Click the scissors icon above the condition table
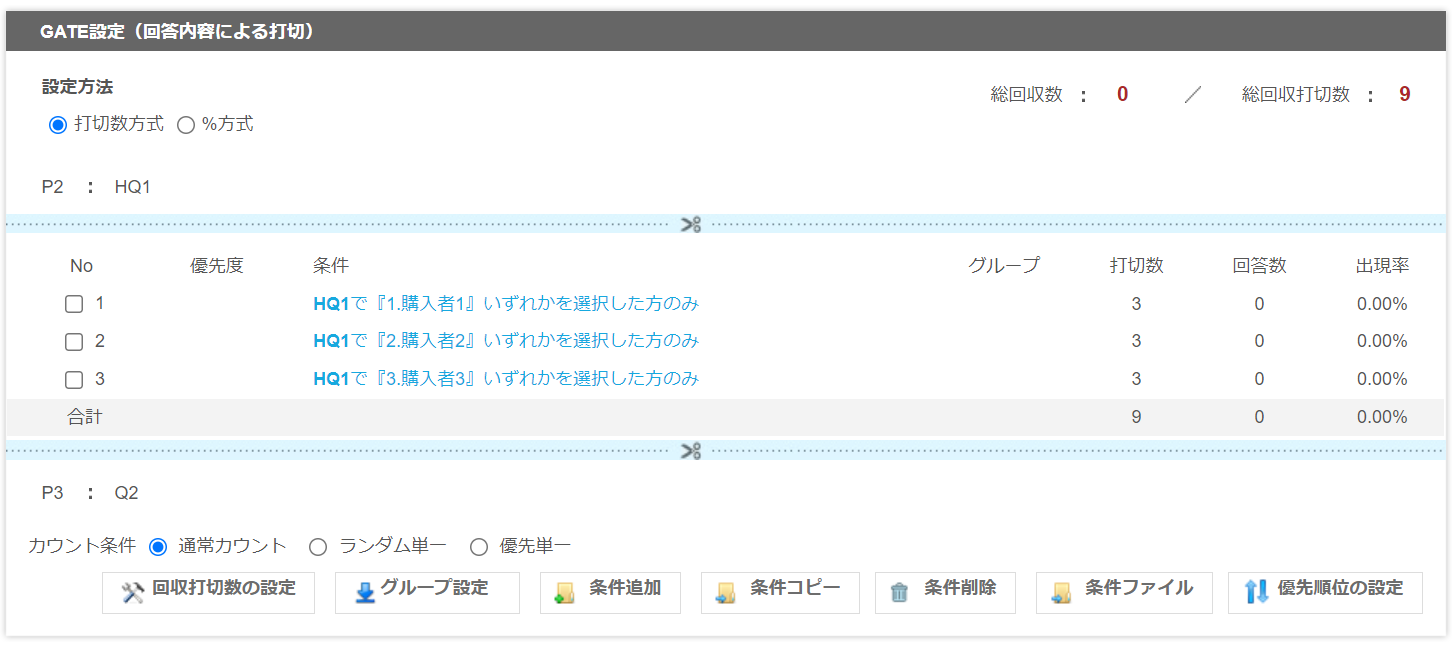 click(x=691, y=224)
